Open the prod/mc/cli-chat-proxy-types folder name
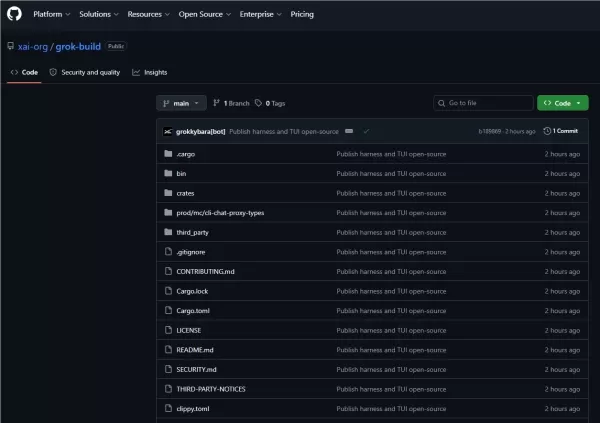 (220, 213)
